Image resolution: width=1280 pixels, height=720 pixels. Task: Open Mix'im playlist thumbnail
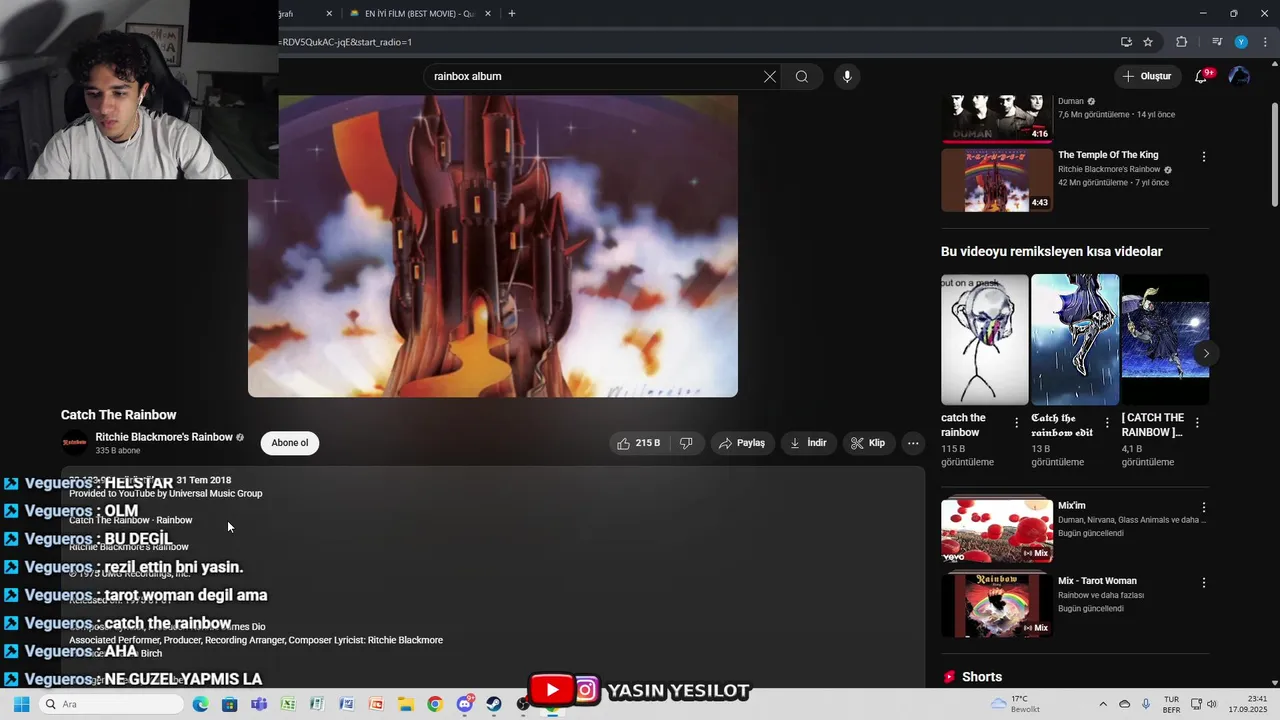[x=997, y=531]
